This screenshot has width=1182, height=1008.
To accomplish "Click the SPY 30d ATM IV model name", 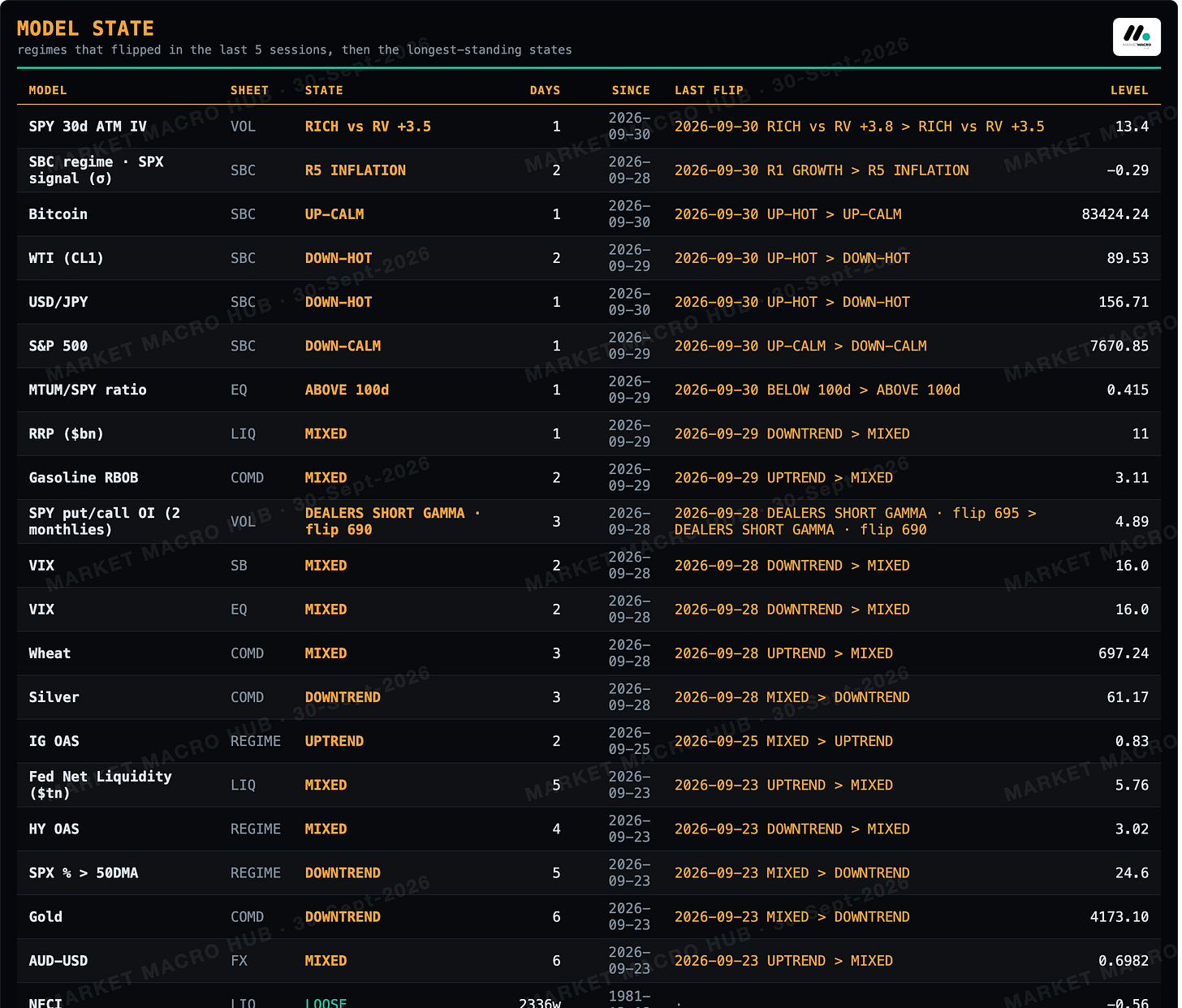I will pyautogui.click(x=88, y=127).
